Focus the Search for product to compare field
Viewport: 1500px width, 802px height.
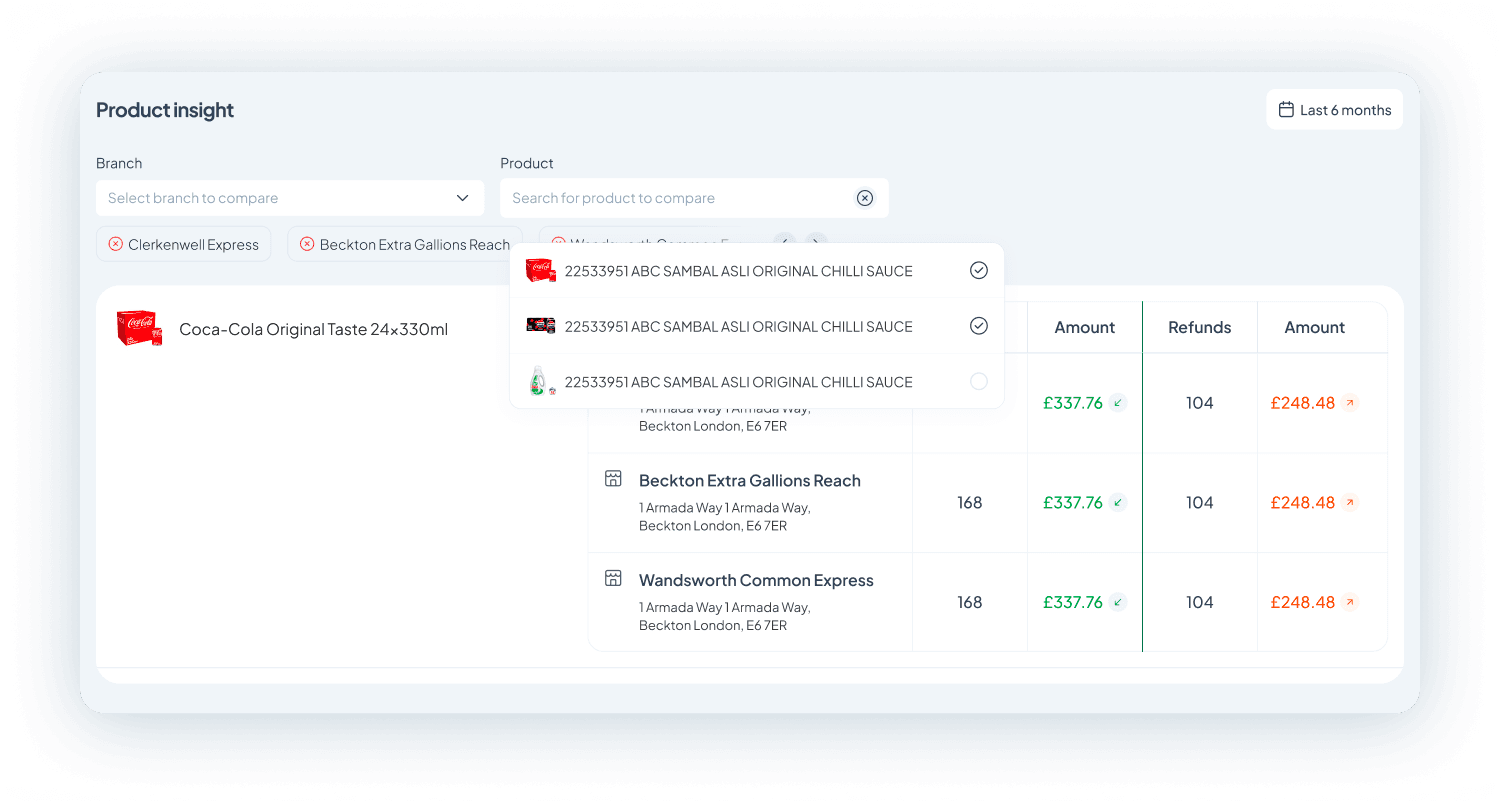[x=694, y=198]
